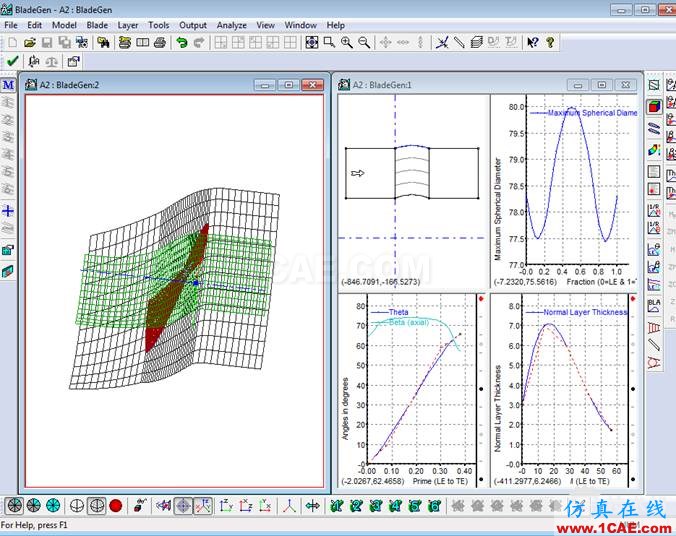
Task: Click the red marker above angle graph
Action: tap(481, 298)
